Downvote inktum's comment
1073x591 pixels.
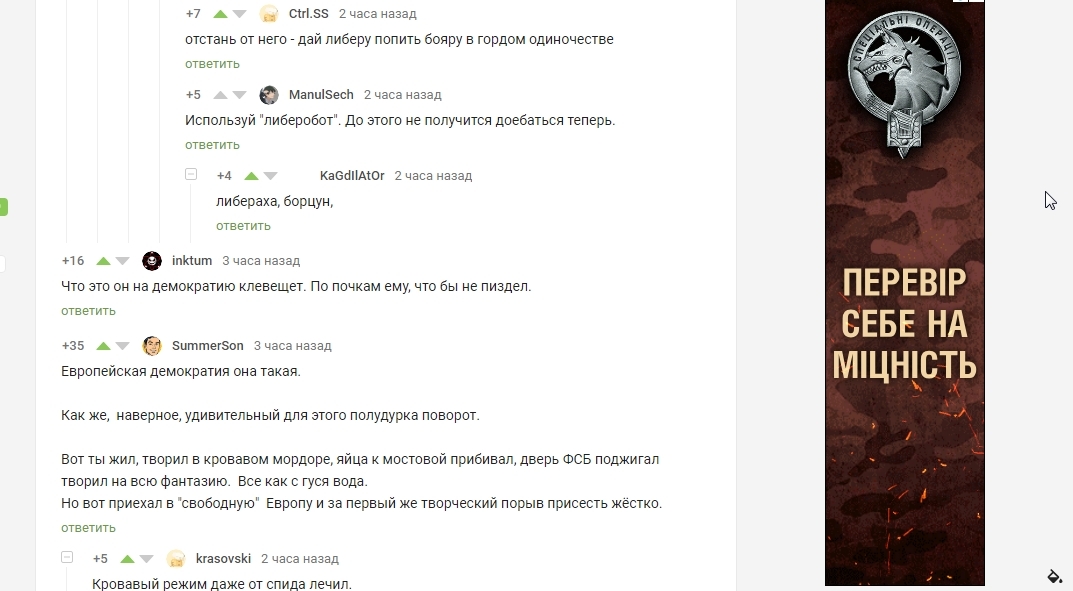pos(122,261)
